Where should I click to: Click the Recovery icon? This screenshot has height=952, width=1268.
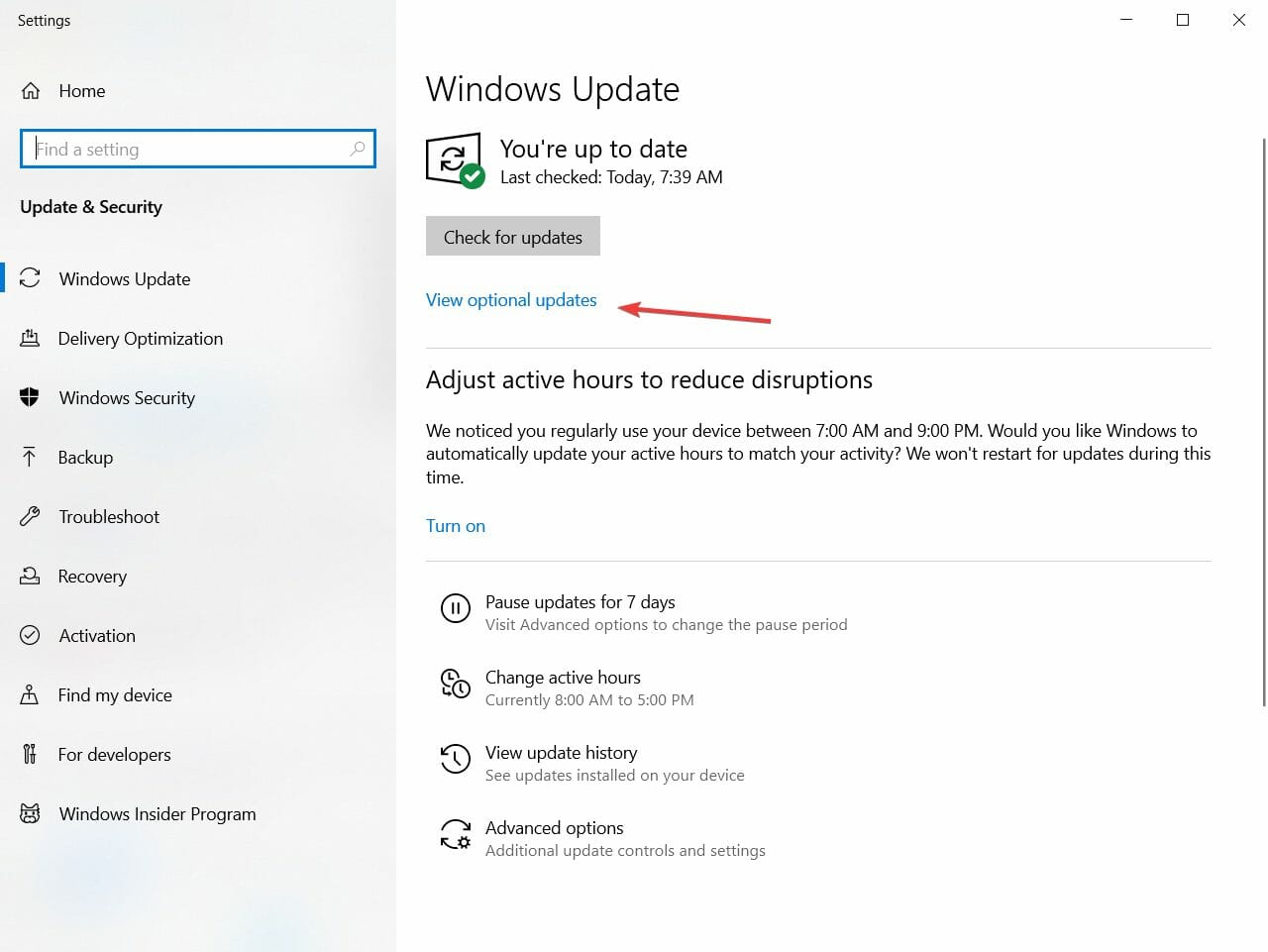click(30, 576)
